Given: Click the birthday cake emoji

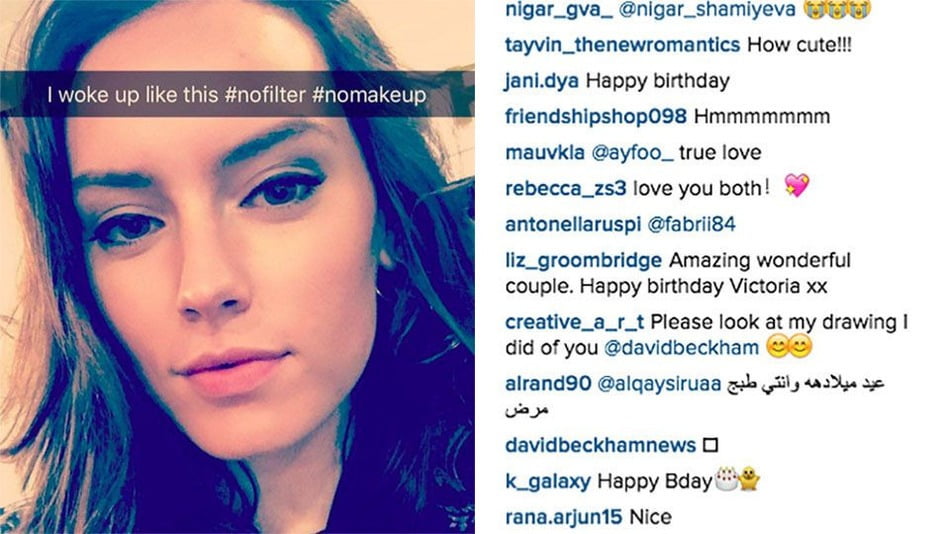Looking at the screenshot, I should (725, 480).
